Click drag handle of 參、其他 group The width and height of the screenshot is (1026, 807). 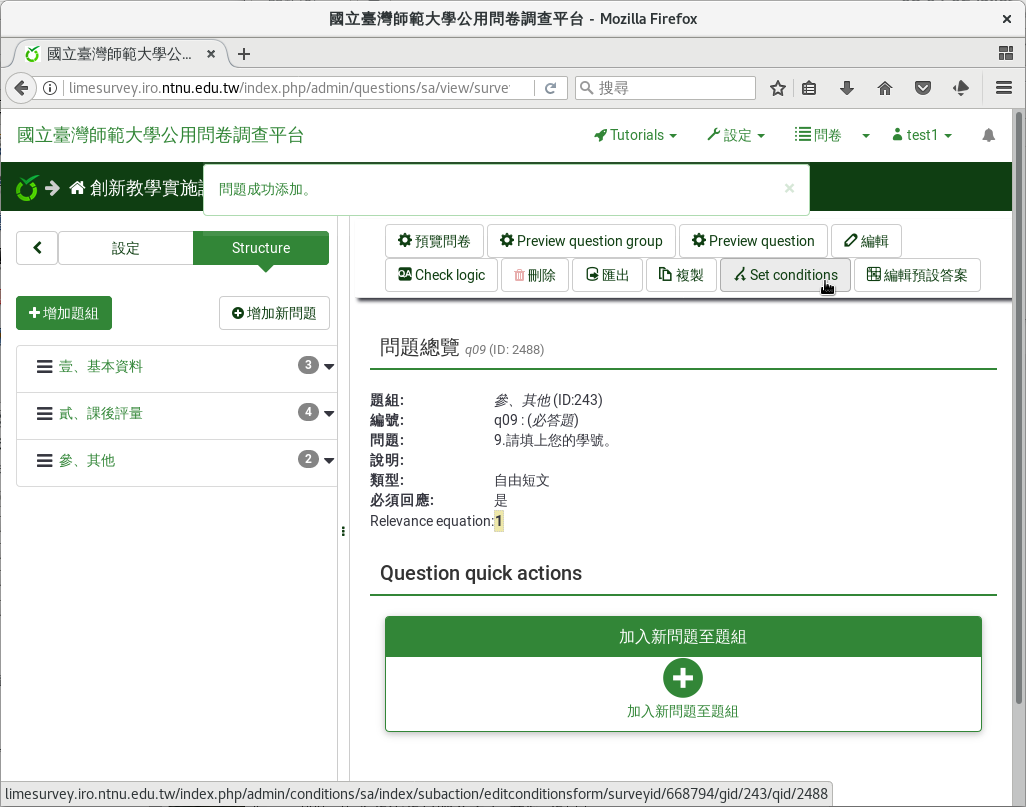[44, 461]
